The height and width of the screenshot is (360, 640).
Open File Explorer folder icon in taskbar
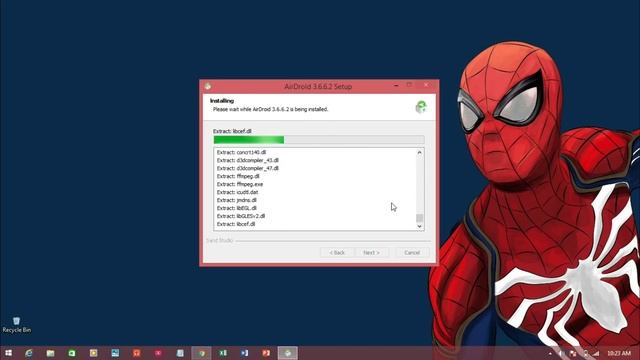50,353
